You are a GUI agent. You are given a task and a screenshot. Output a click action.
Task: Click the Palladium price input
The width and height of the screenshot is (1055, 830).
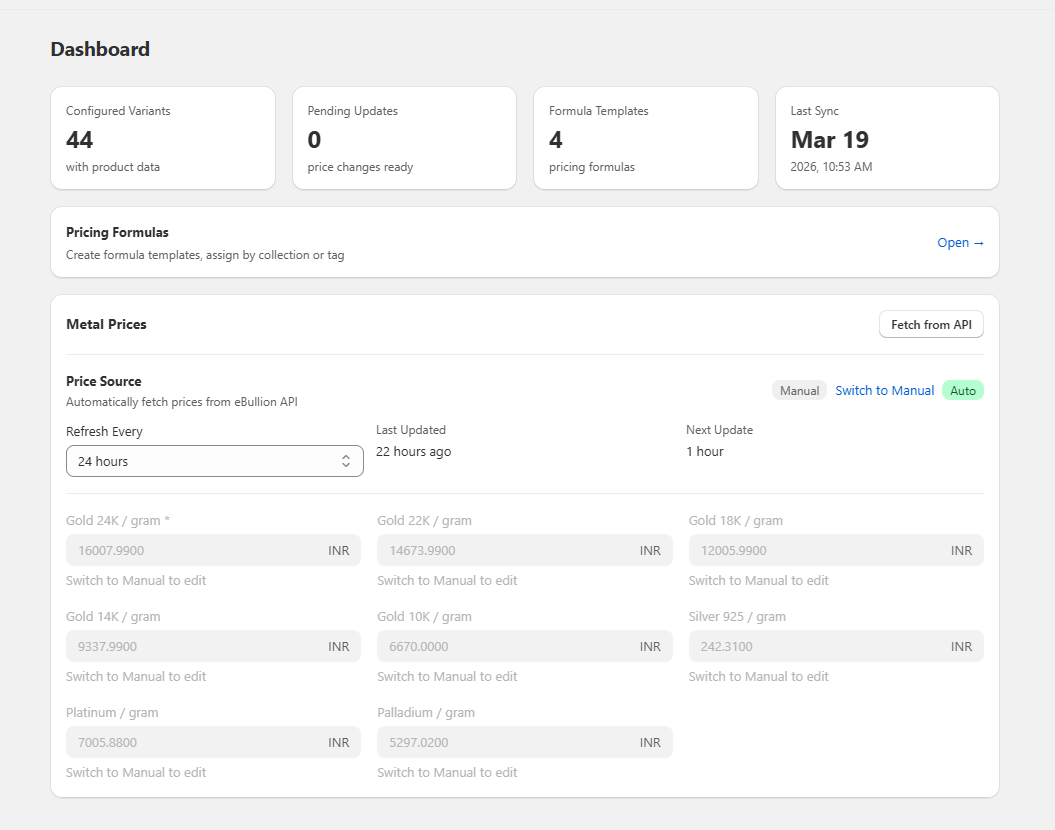click(524, 742)
